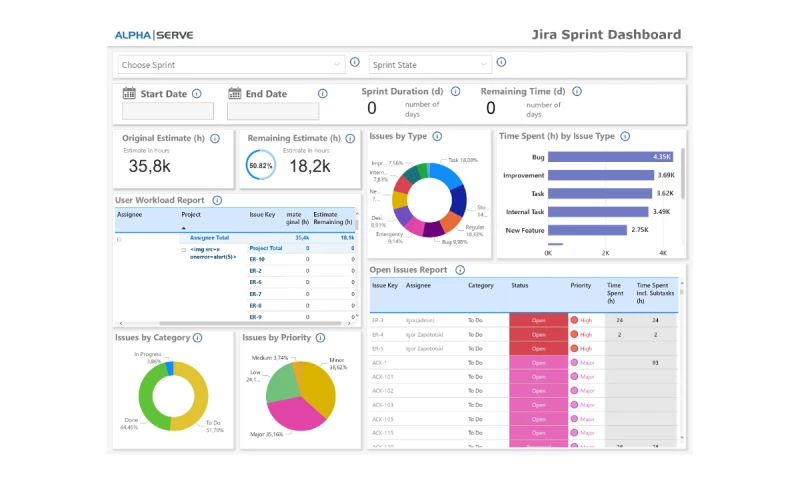Click the End Date calendar icon

235,94
